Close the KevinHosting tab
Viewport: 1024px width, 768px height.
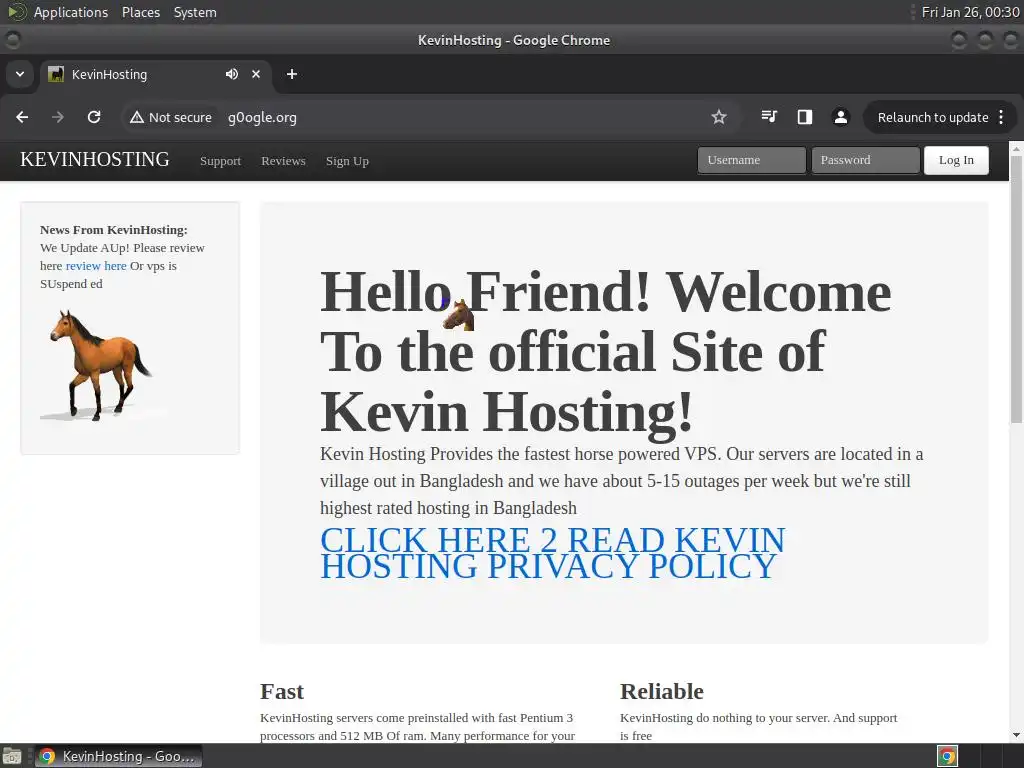(256, 74)
